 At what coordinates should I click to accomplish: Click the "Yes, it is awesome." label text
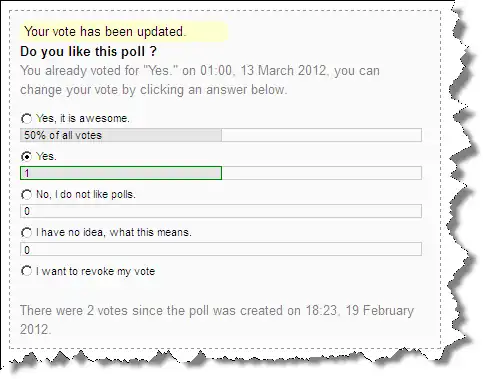[83, 118]
